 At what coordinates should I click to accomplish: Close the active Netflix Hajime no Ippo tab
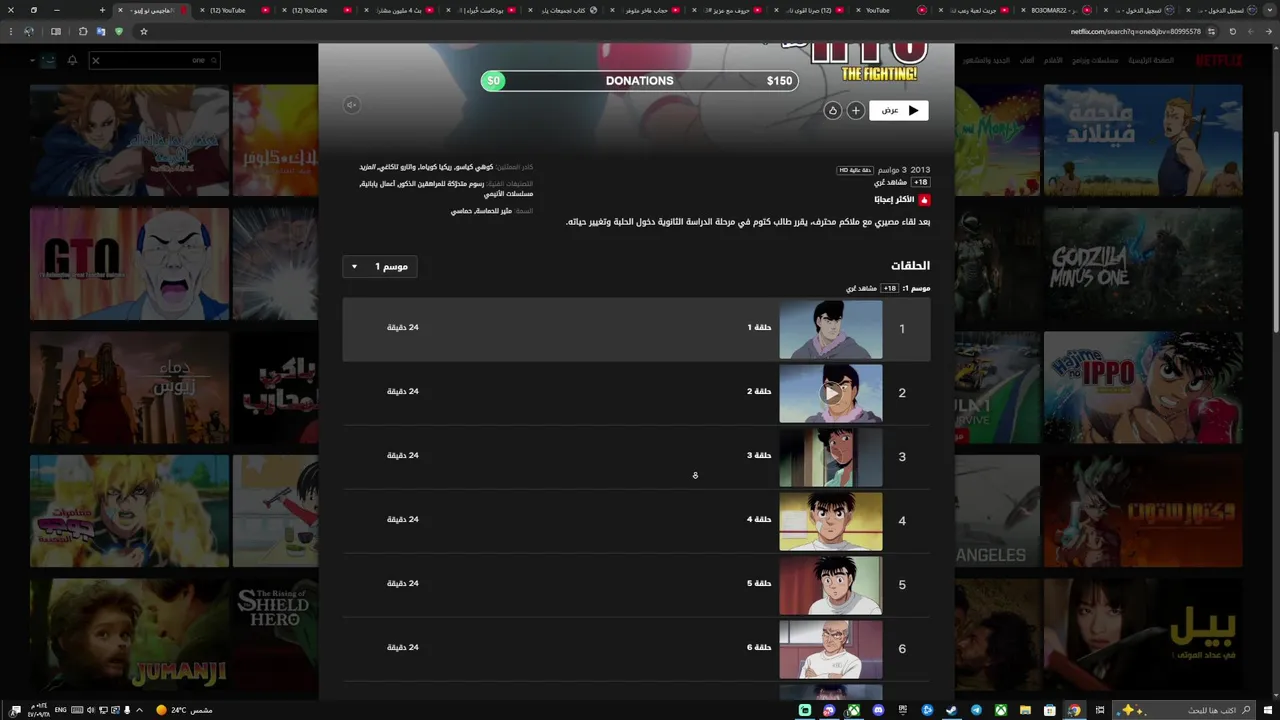tap(120, 10)
